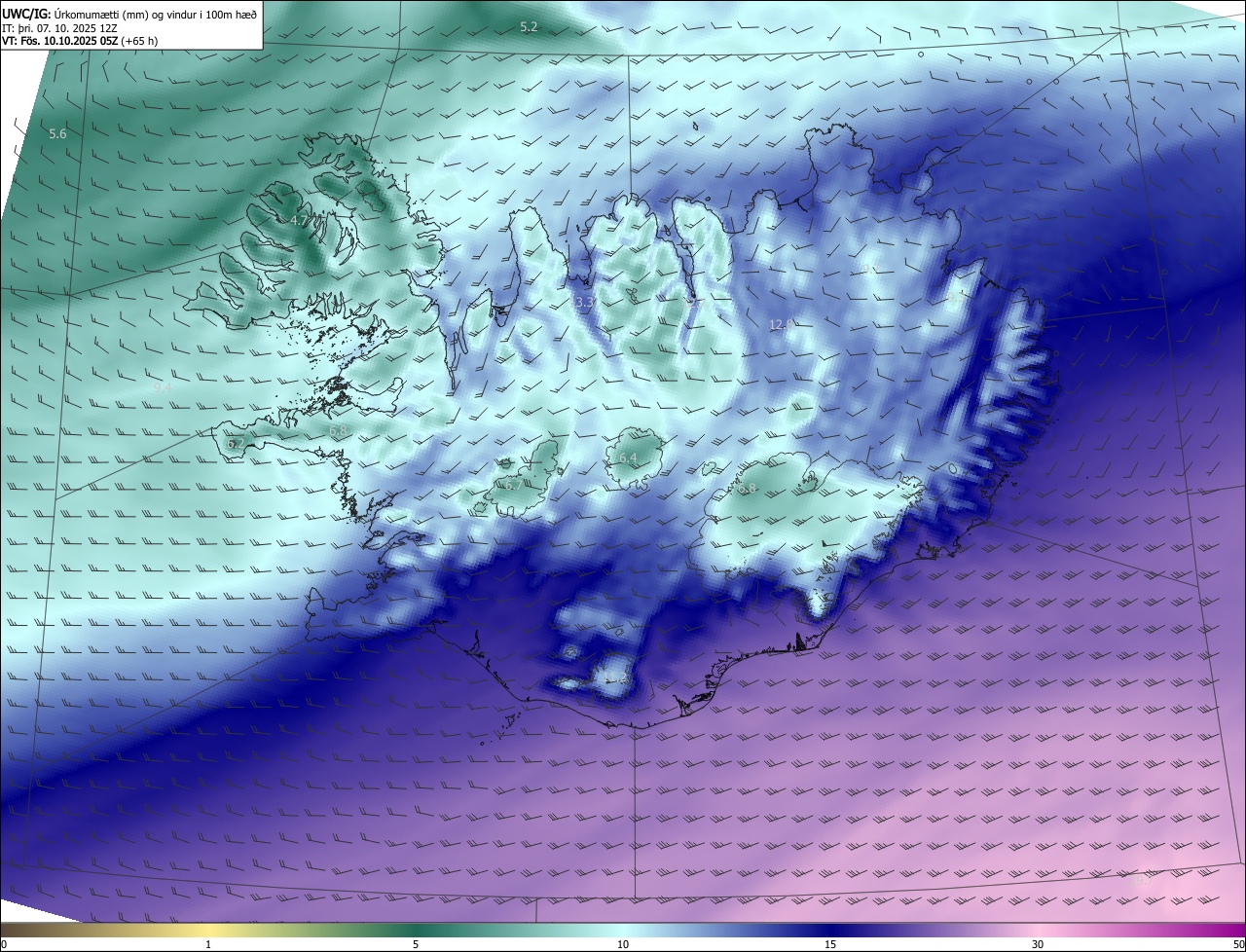Click the 5.2 value at the top of the map
Image resolution: width=1246 pixels, height=952 pixels.
[x=529, y=27]
